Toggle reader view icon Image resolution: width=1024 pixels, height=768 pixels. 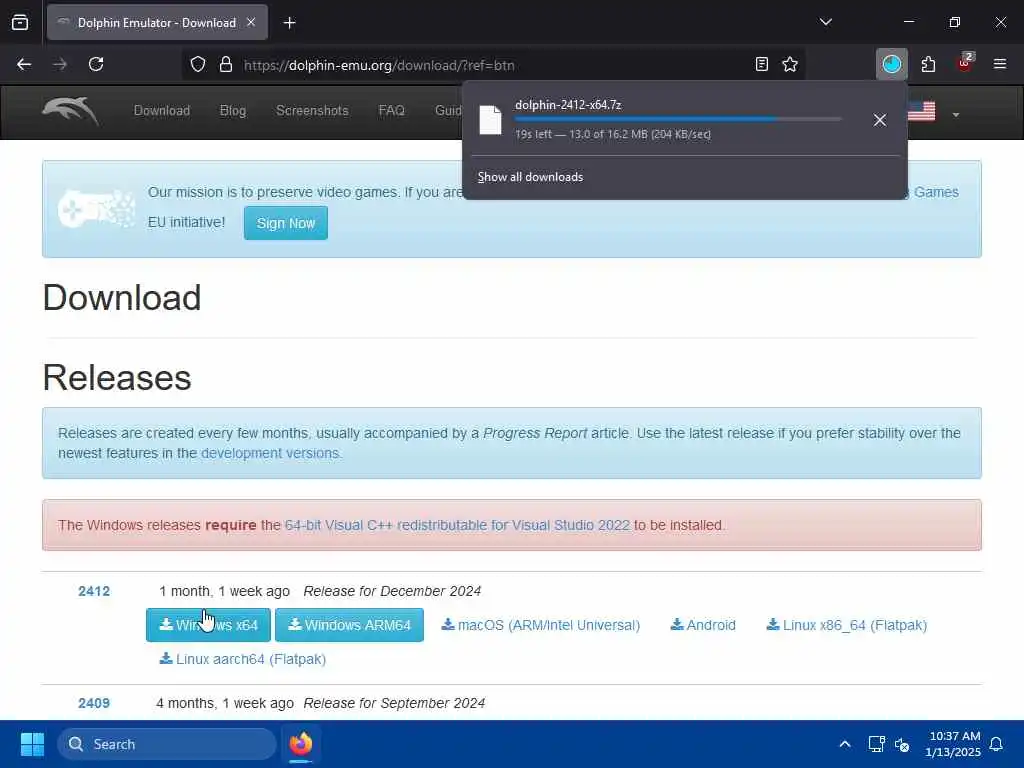tap(761, 64)
